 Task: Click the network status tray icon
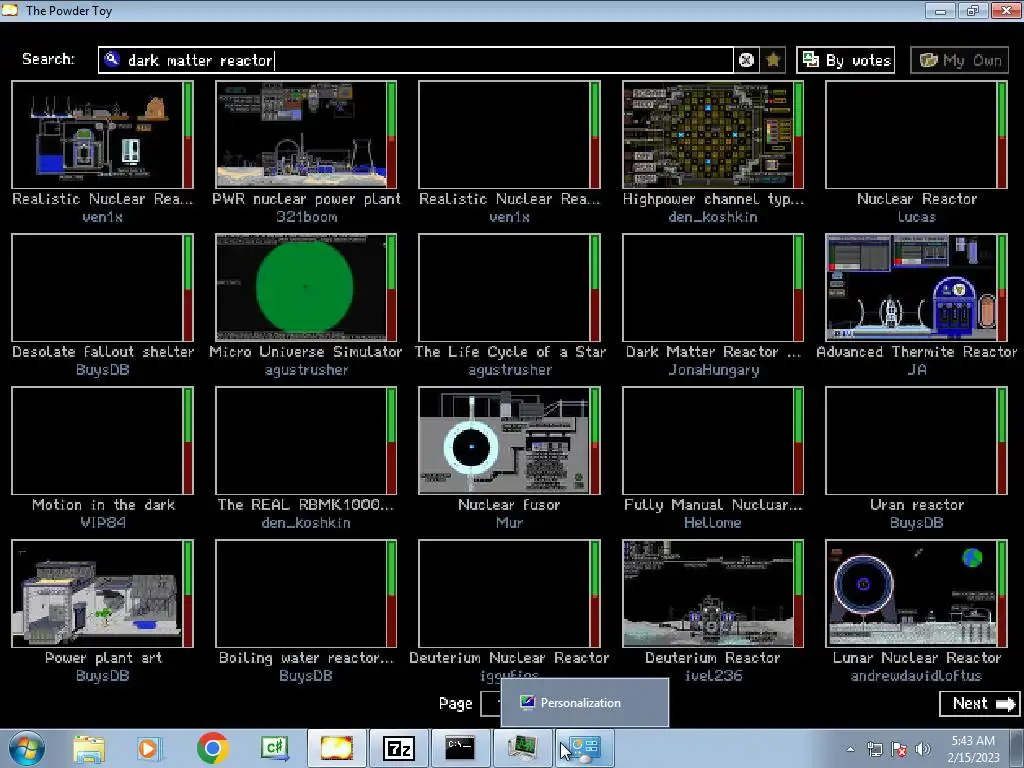coord(874,749)
